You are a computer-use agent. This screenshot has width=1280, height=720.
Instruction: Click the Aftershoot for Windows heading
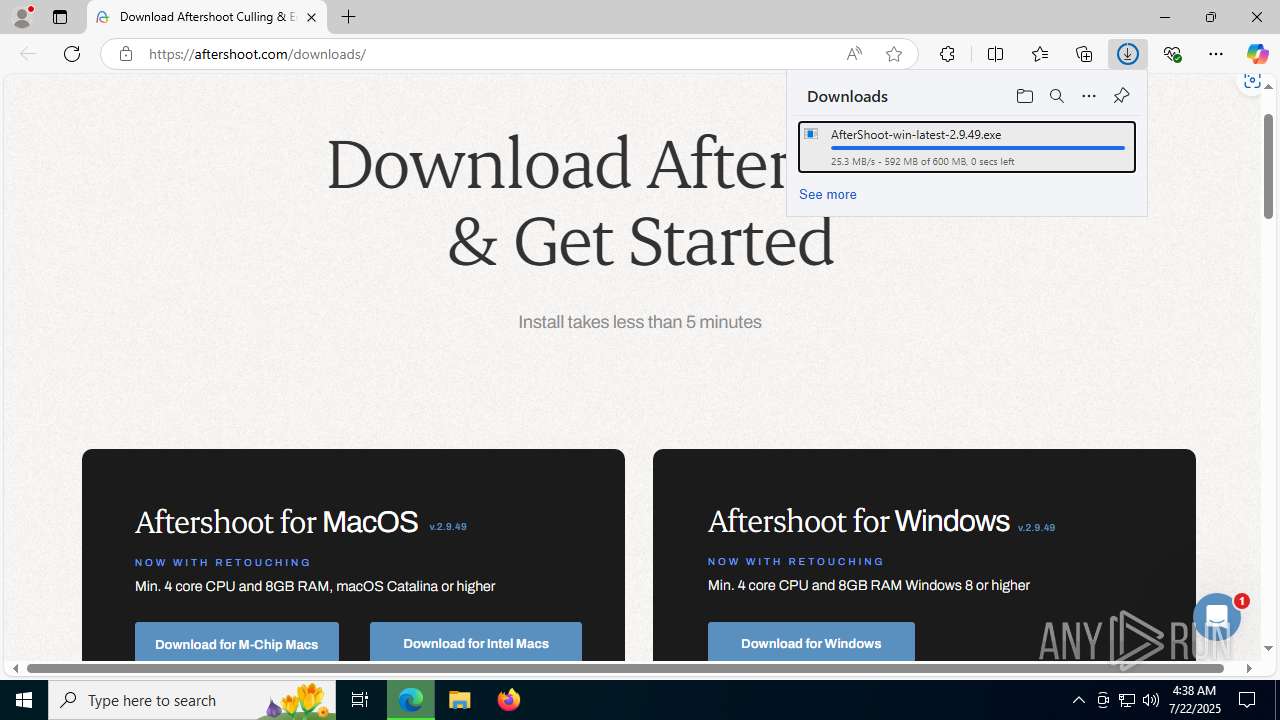pyautogui.click(x=858, y=521)
